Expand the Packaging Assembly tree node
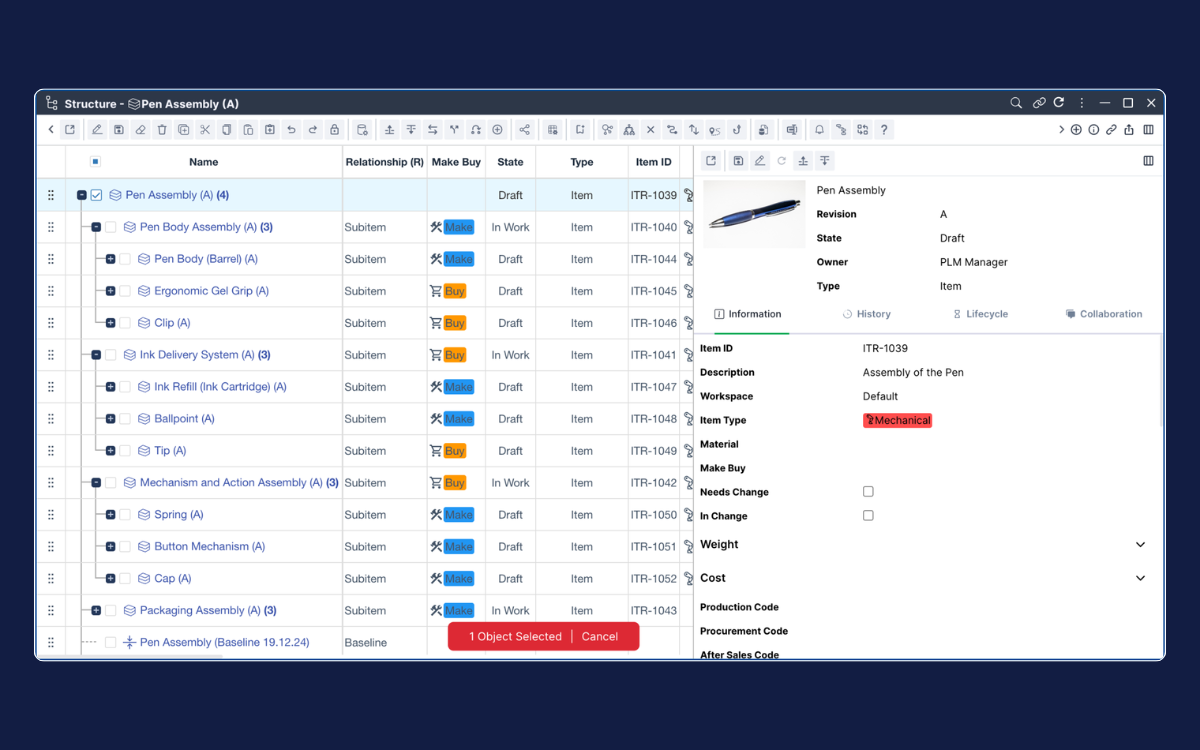Image resolution: width=1200 pixels, height=750 pixels. [x=96, y=611]
